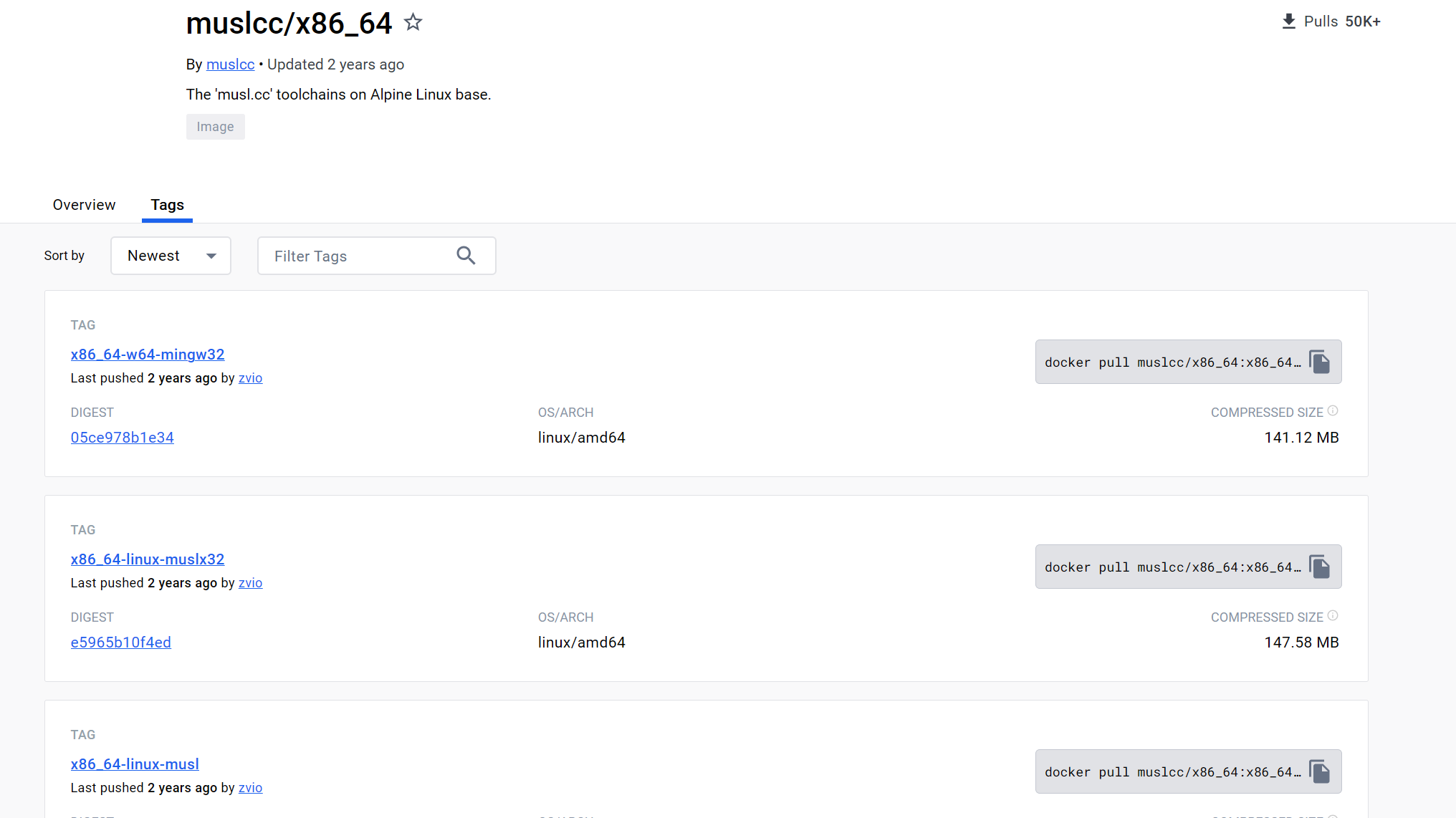The height and width of the screenshot is (818, 1456).
Task: Copy pull command for x86_64-linux-musl tag
Action: point(1319,771)
